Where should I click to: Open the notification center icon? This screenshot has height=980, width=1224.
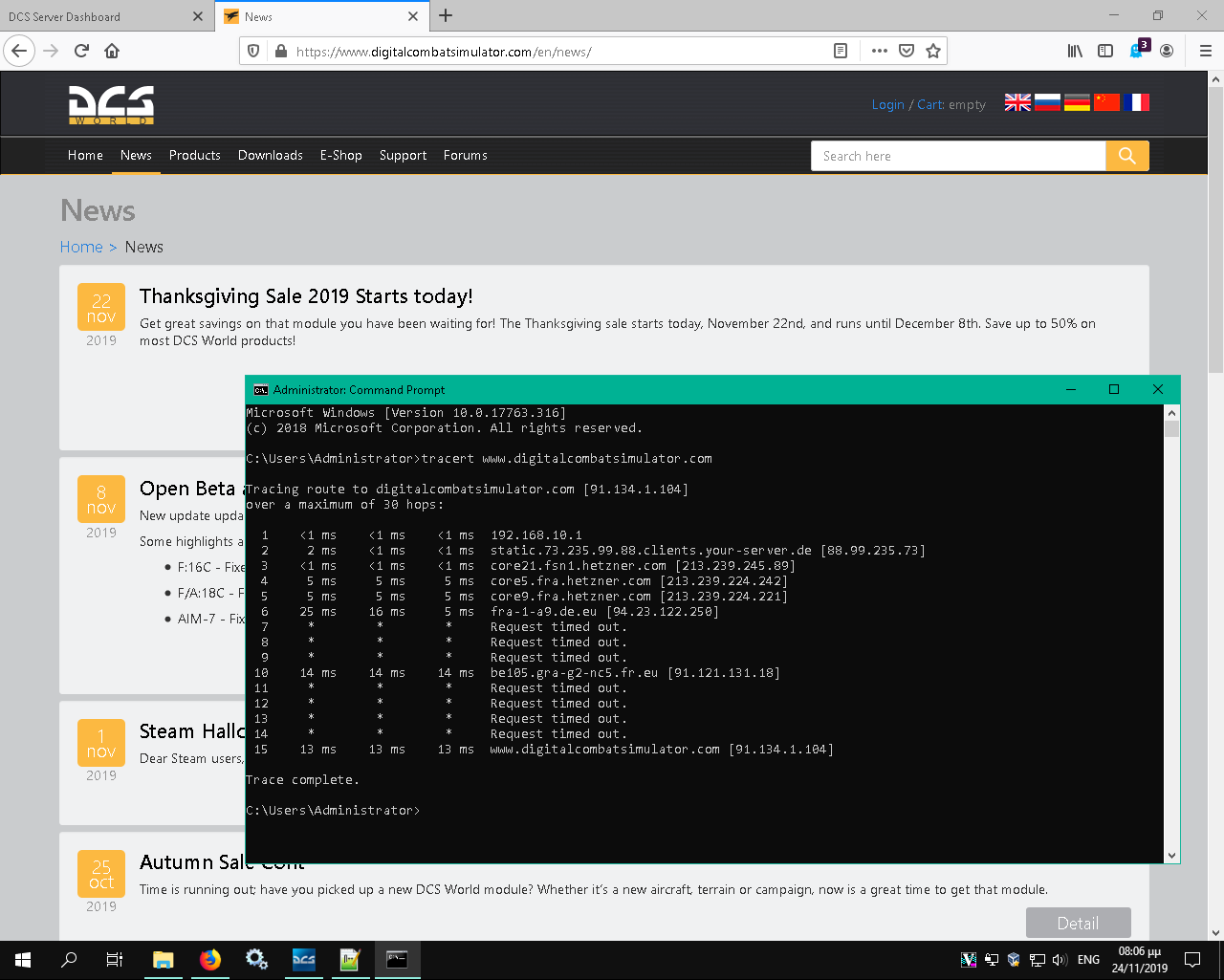click(x=1192, y=960)
